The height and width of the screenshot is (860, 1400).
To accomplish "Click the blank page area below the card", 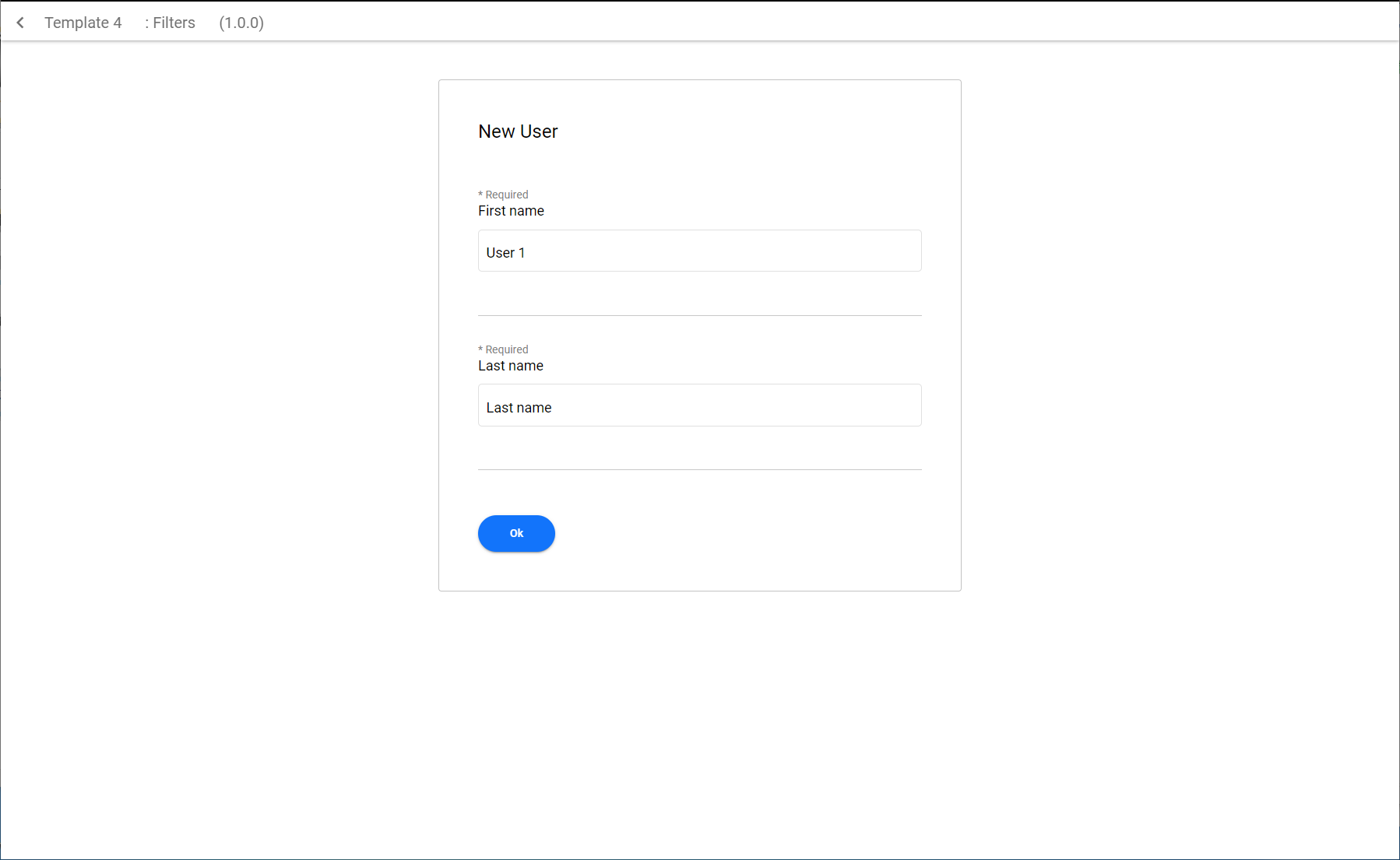I will [699, 724].
